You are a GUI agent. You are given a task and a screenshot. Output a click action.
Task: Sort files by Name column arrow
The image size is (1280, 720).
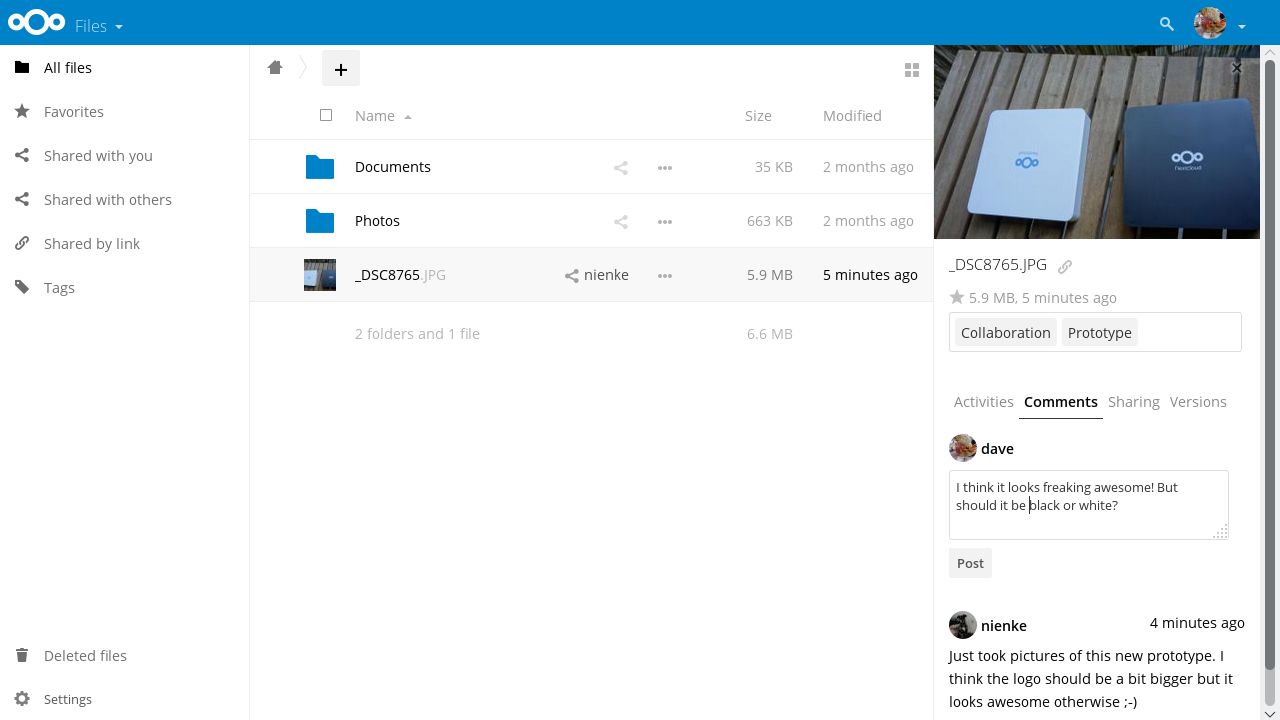click(408, 117)
